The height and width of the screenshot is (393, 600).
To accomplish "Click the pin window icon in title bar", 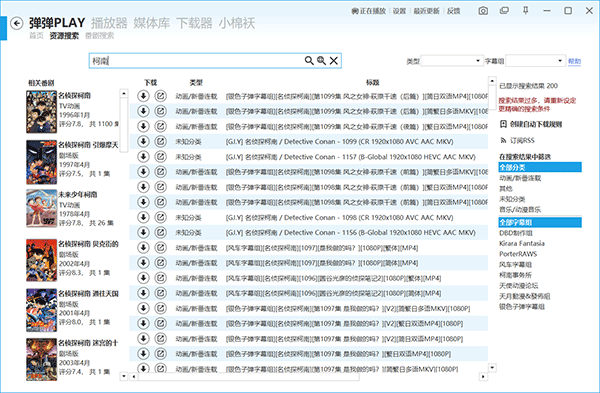I will click(526, 11).
